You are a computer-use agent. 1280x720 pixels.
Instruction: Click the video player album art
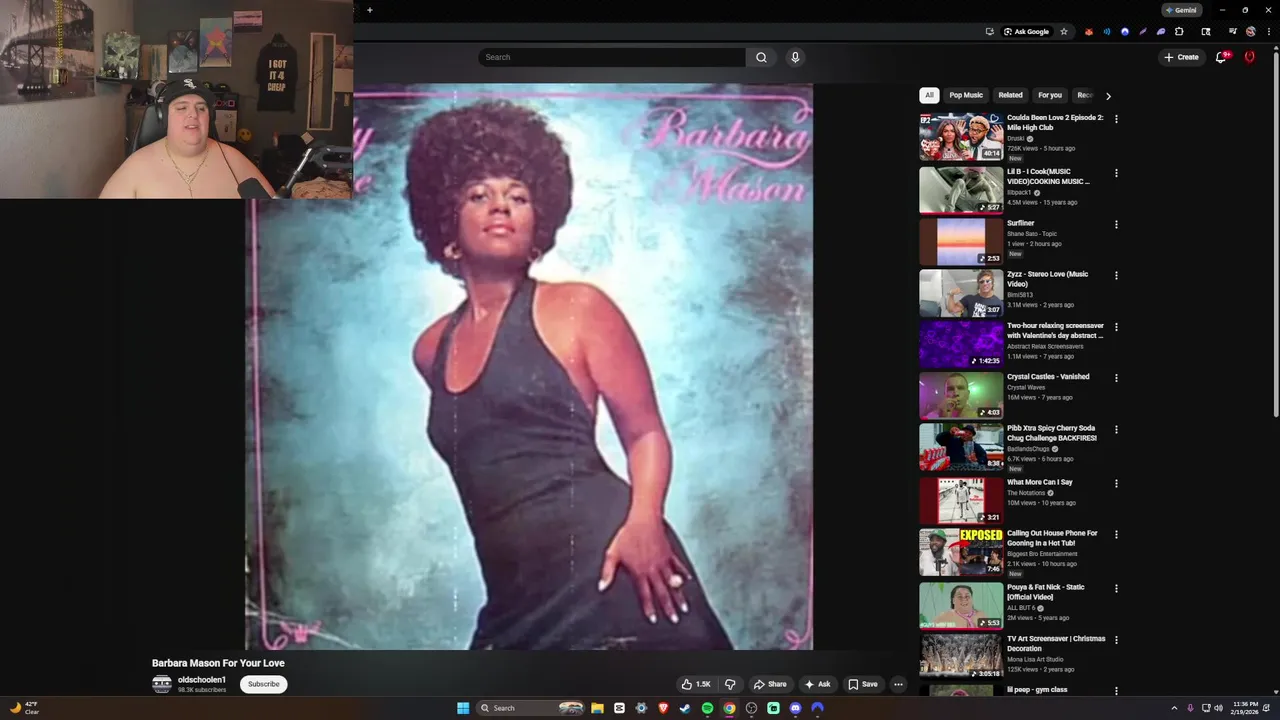coord(529,367)
